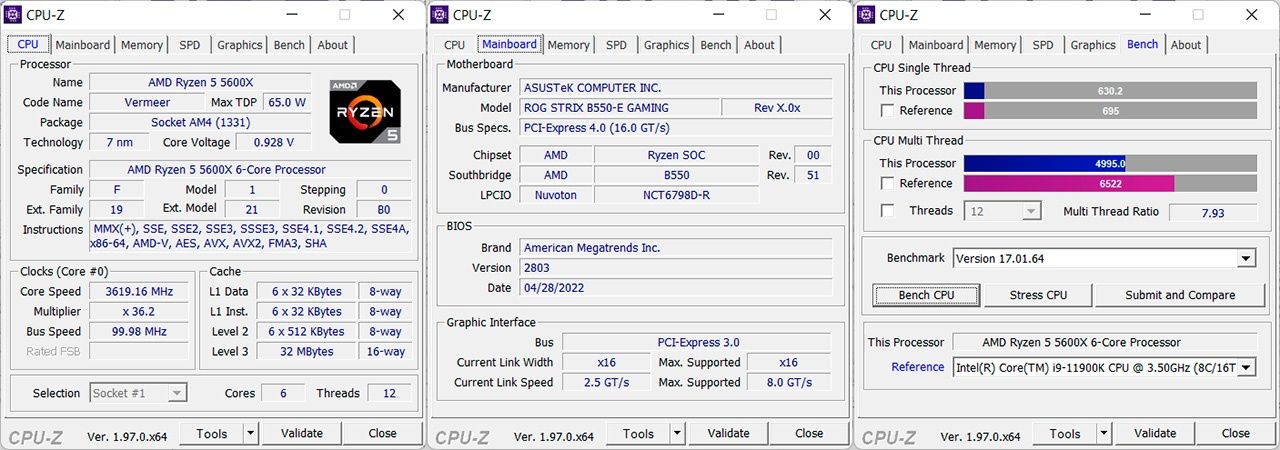Open the Tools dropdown arrow in middle window
Image resolution: width=1280 pixels, height=450 pixels.
(x=676, y=434)
